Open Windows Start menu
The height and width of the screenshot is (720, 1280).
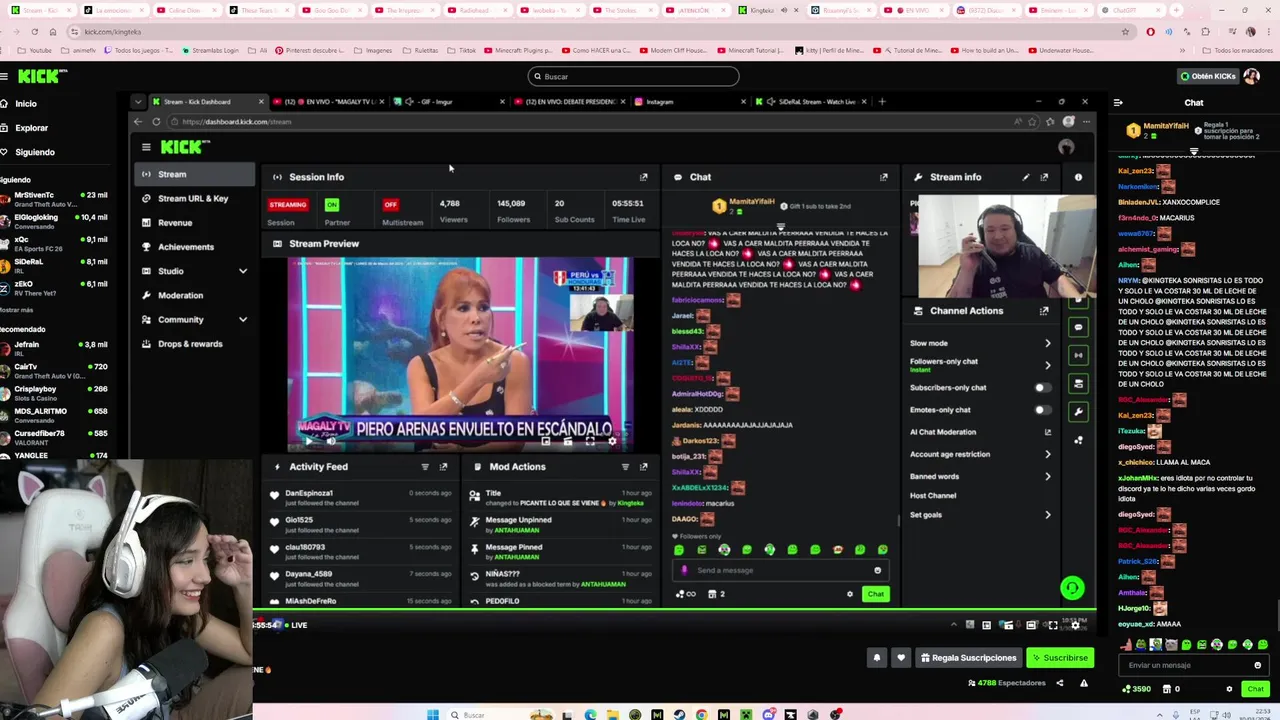tap(433, 714)
